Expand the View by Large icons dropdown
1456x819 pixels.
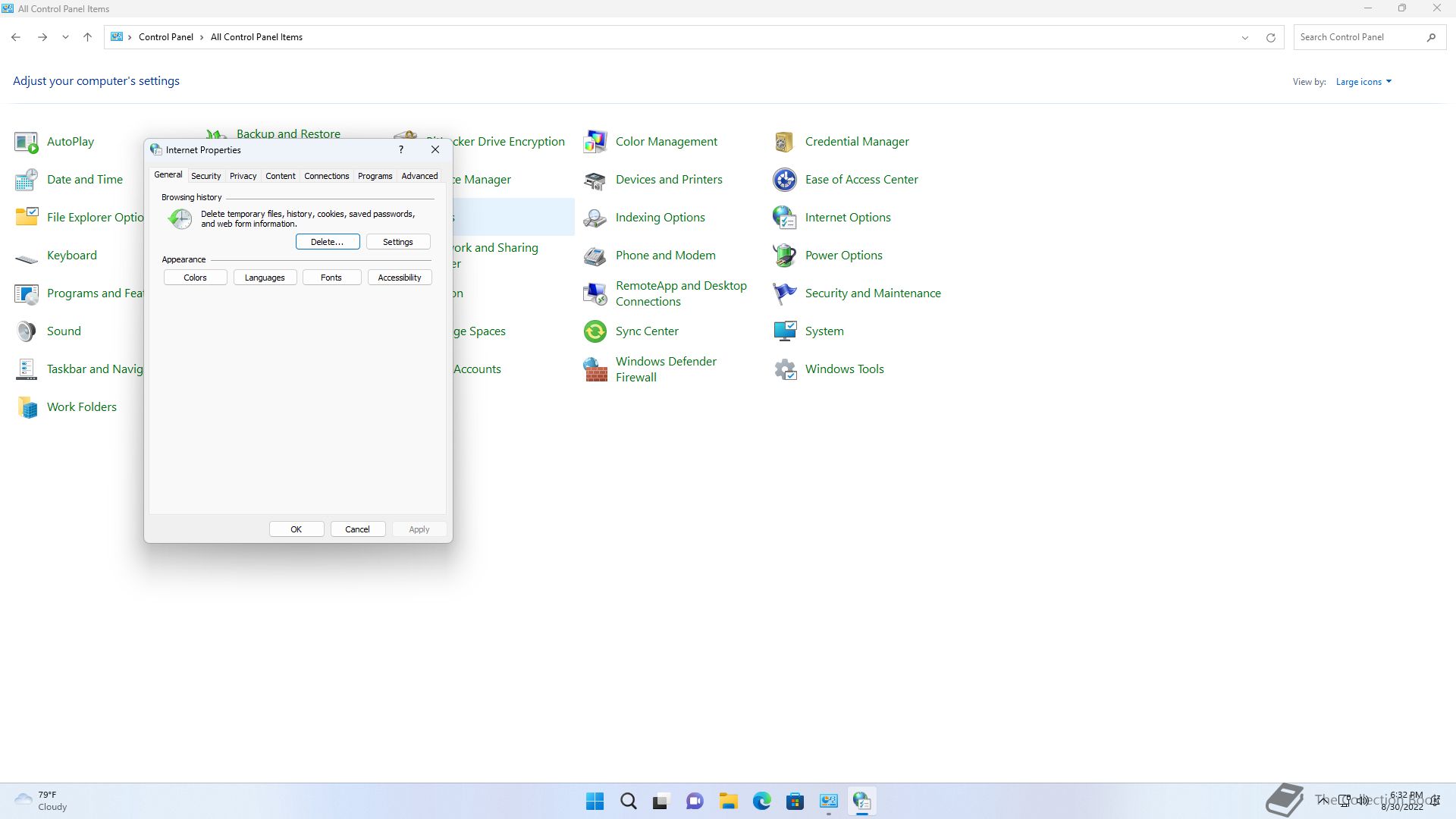pyautogui.click(x=1363, y=82)
